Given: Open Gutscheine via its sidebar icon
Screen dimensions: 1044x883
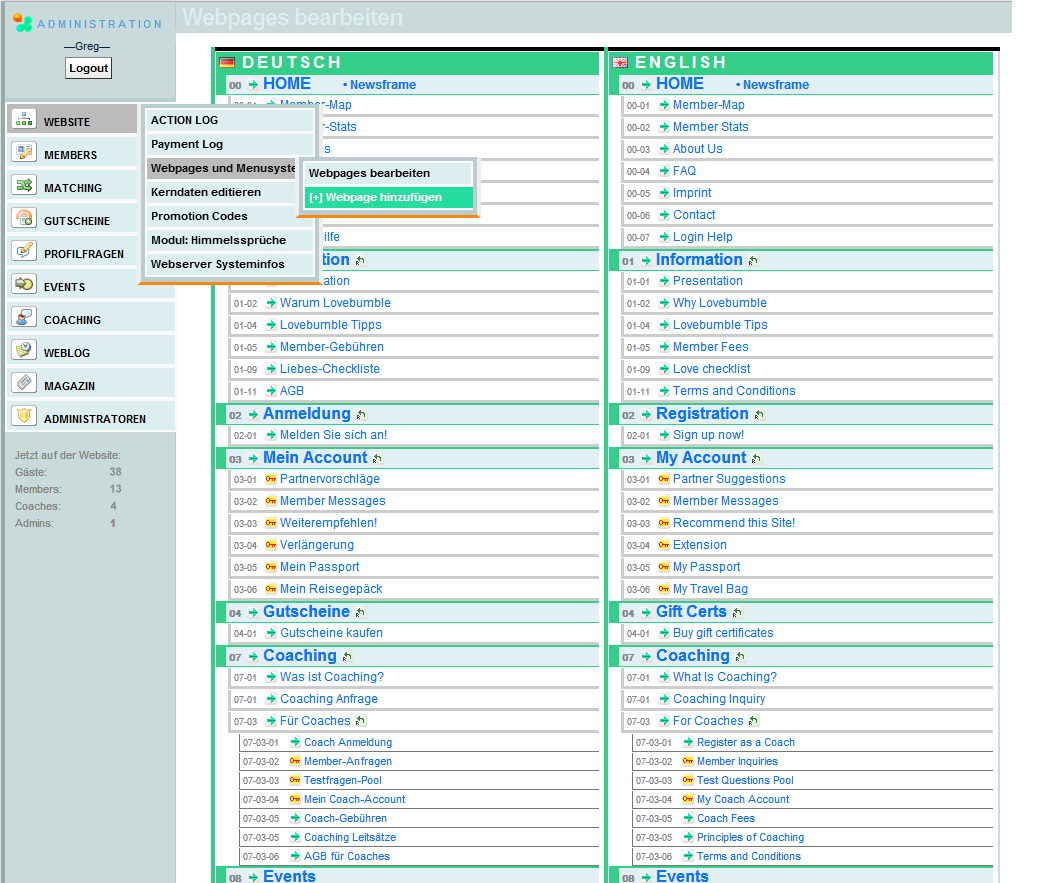Looking at the screenshot, I should click(x=24, y=219).
